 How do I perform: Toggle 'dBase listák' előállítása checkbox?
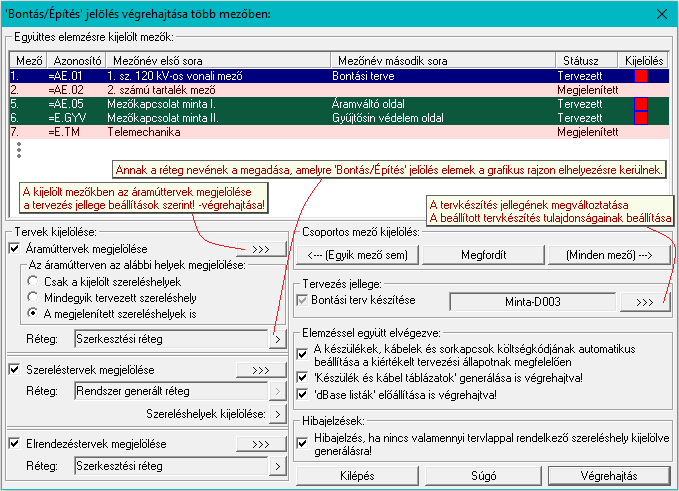[x=302, y=394]
